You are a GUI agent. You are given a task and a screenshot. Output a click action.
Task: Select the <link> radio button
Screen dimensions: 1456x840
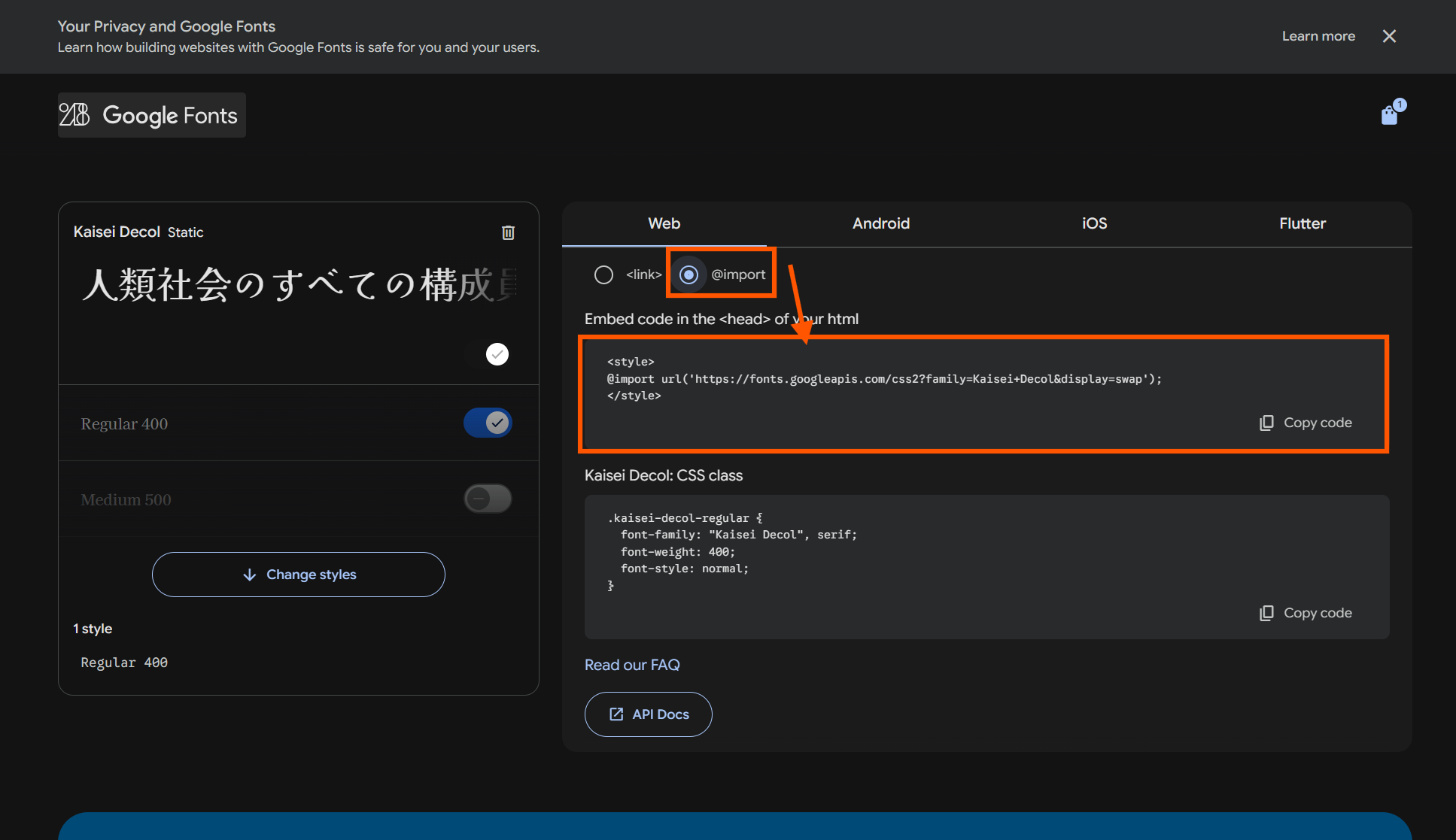point(603,274)
